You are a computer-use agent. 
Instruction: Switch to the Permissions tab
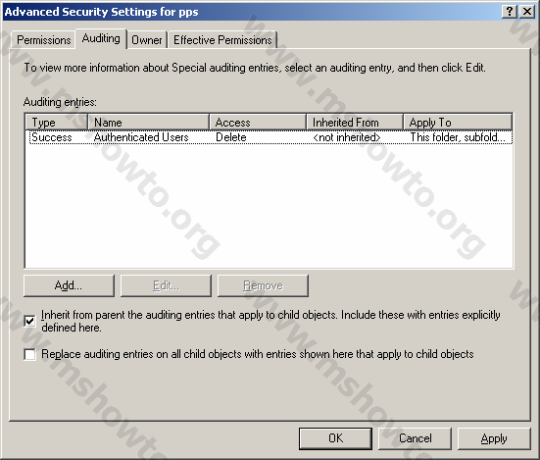(x=44, y=40)
